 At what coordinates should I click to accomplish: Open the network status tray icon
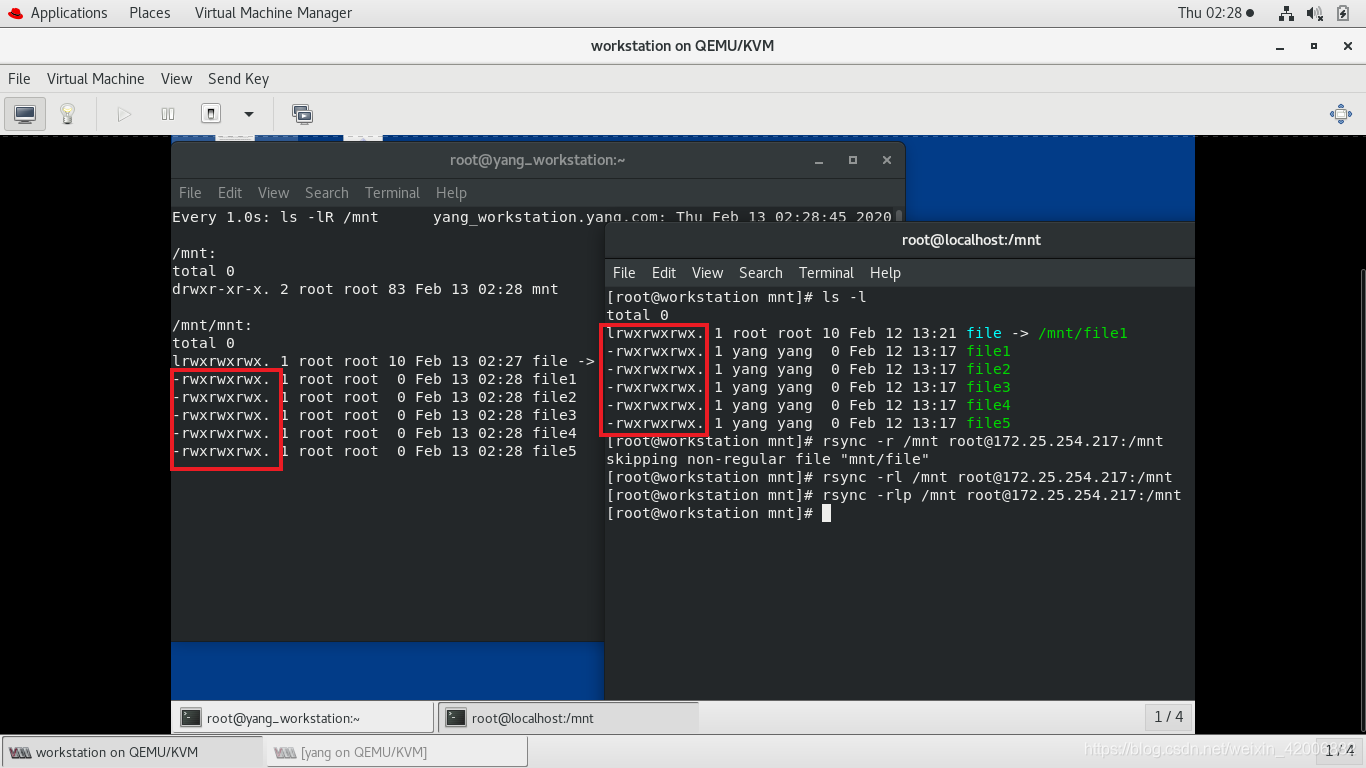[1287, 13]
